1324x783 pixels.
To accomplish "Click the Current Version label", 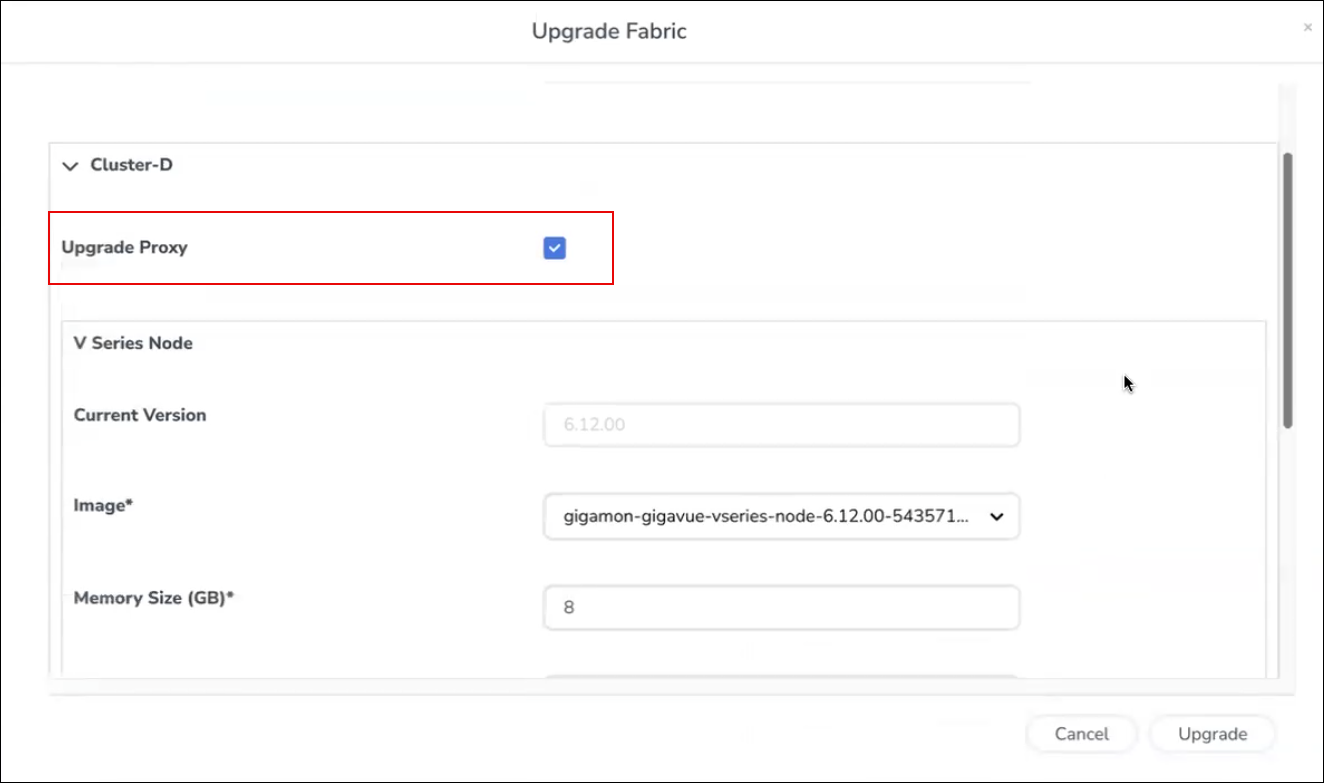I will [140, 415].
